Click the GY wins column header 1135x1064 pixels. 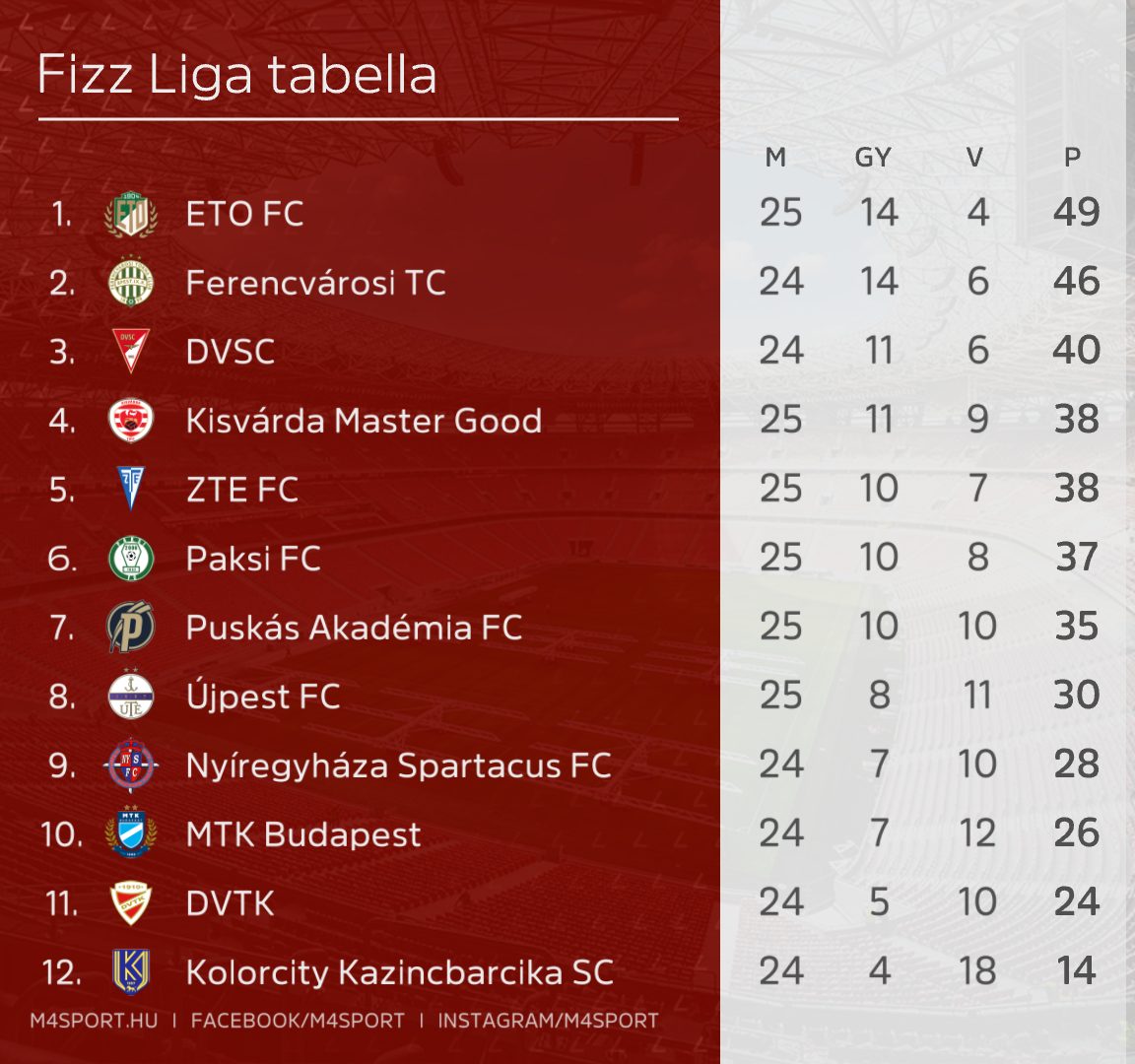[873, 157]
